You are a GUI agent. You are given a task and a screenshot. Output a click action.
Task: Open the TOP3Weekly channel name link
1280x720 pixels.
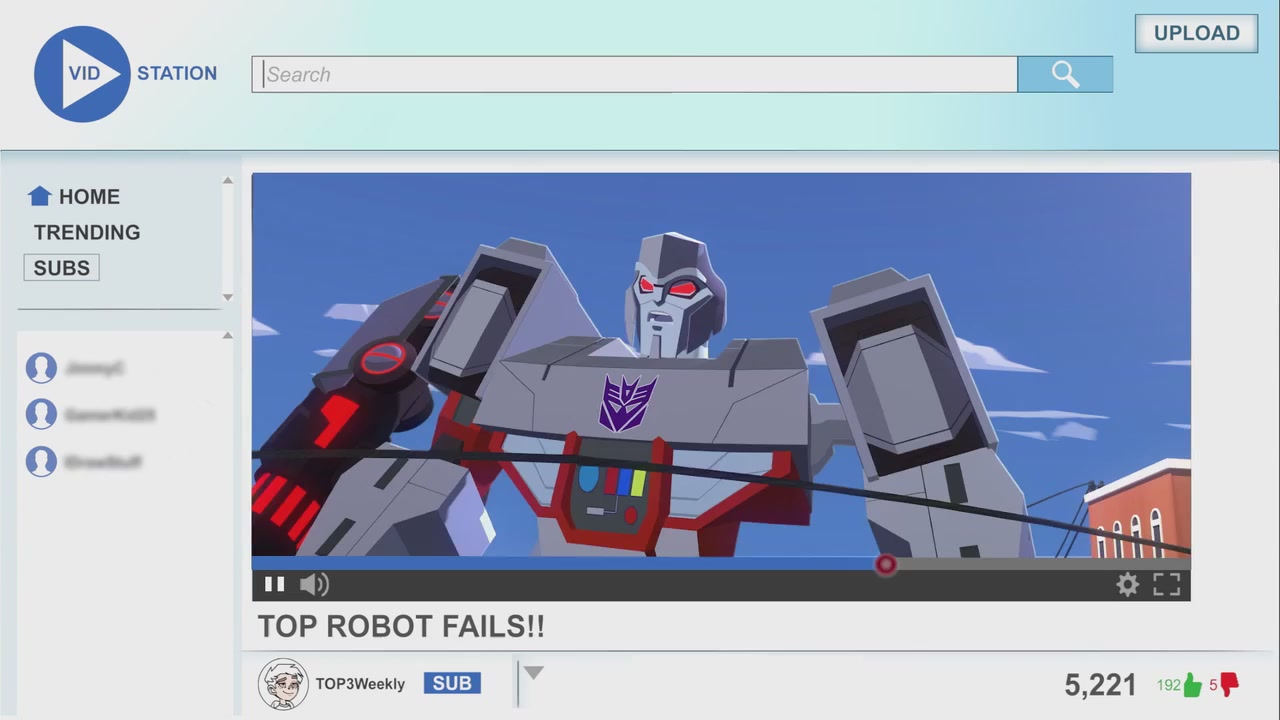tap(360, 684)
